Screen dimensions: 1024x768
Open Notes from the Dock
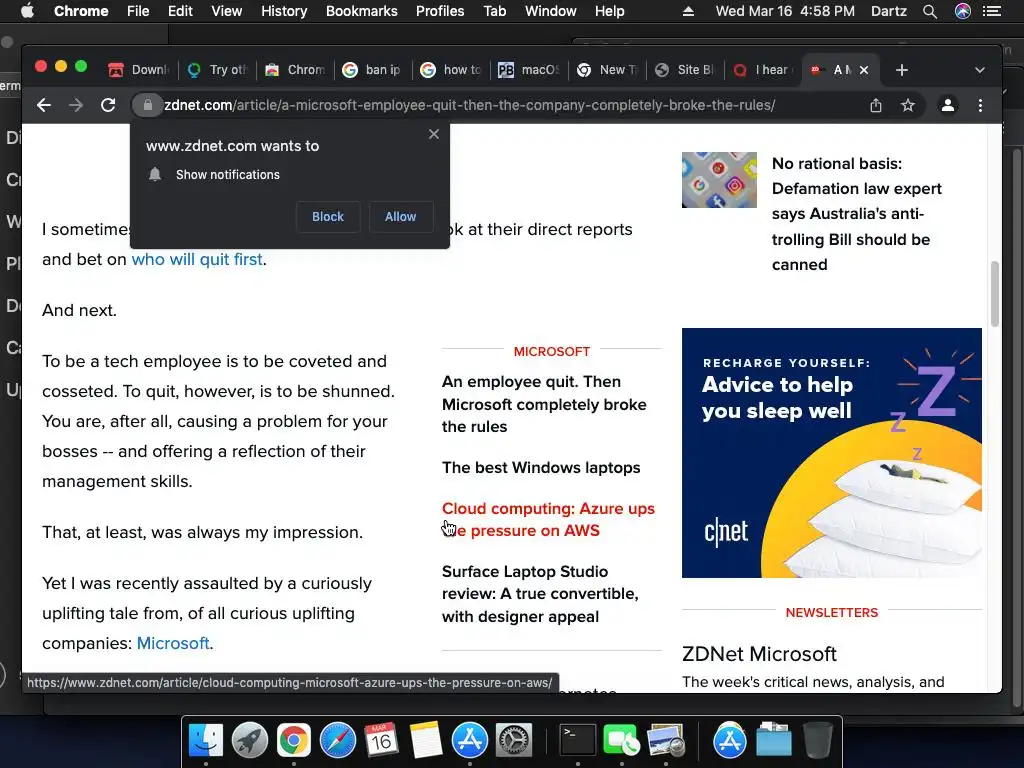pyautogui.click(x=426, y=741)
